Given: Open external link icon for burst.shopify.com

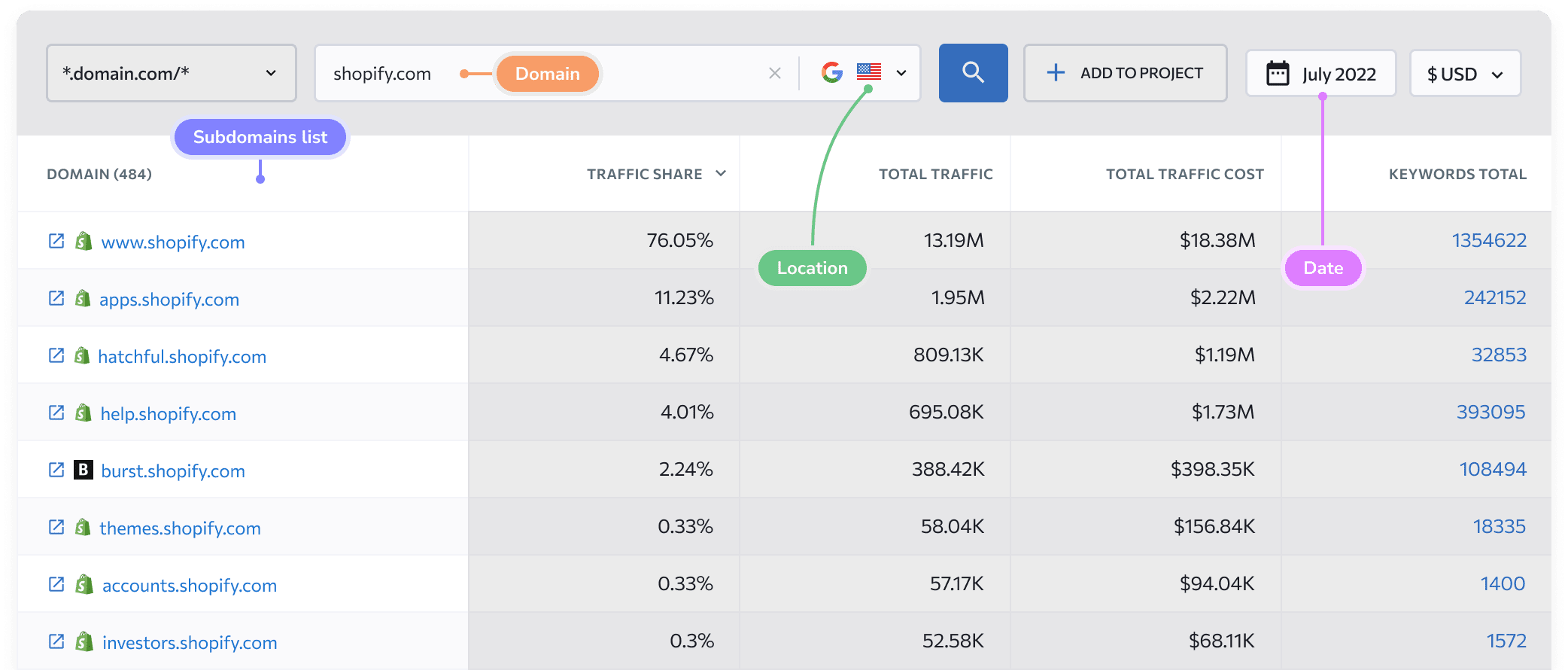Looking at the screenshot, I should click(x=56, y=470).
